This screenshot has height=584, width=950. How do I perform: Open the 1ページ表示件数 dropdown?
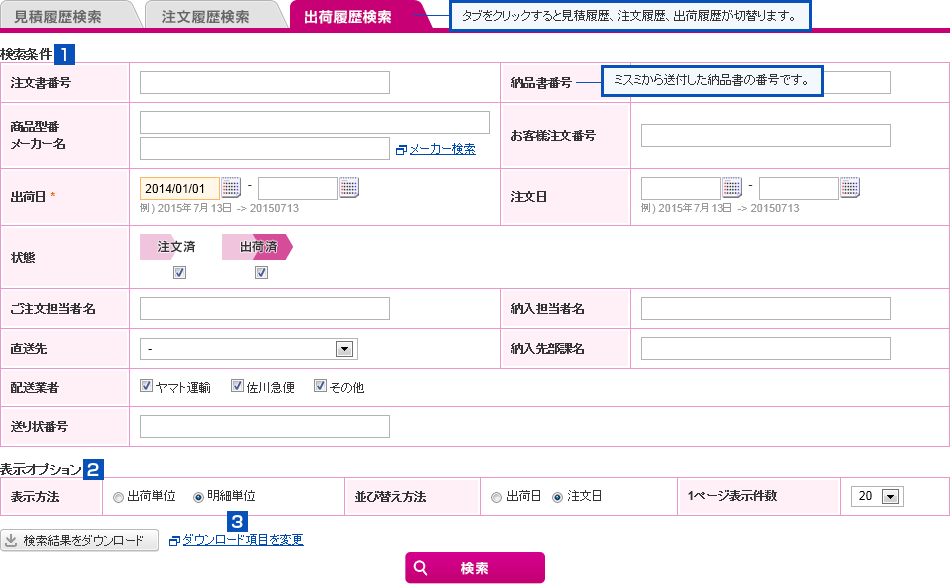pyautogui.click(x=891, y=496)
